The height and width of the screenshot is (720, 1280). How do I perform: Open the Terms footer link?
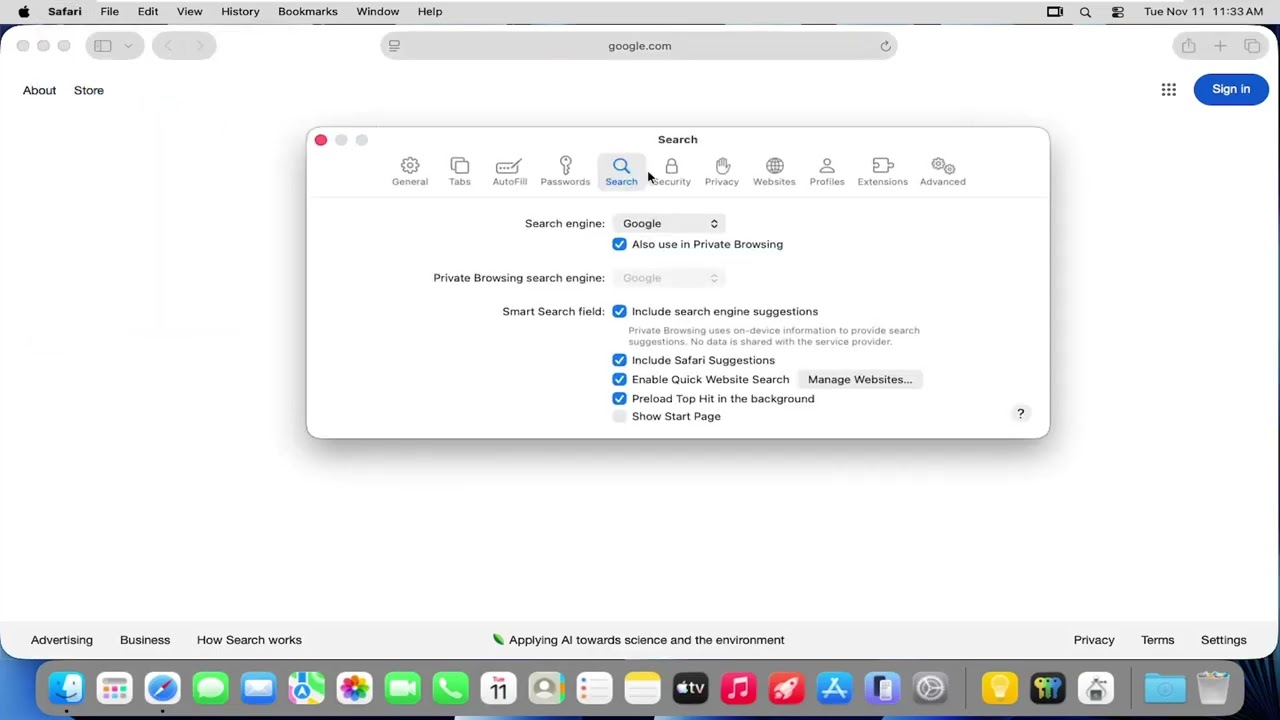[x=1158, y=640]
